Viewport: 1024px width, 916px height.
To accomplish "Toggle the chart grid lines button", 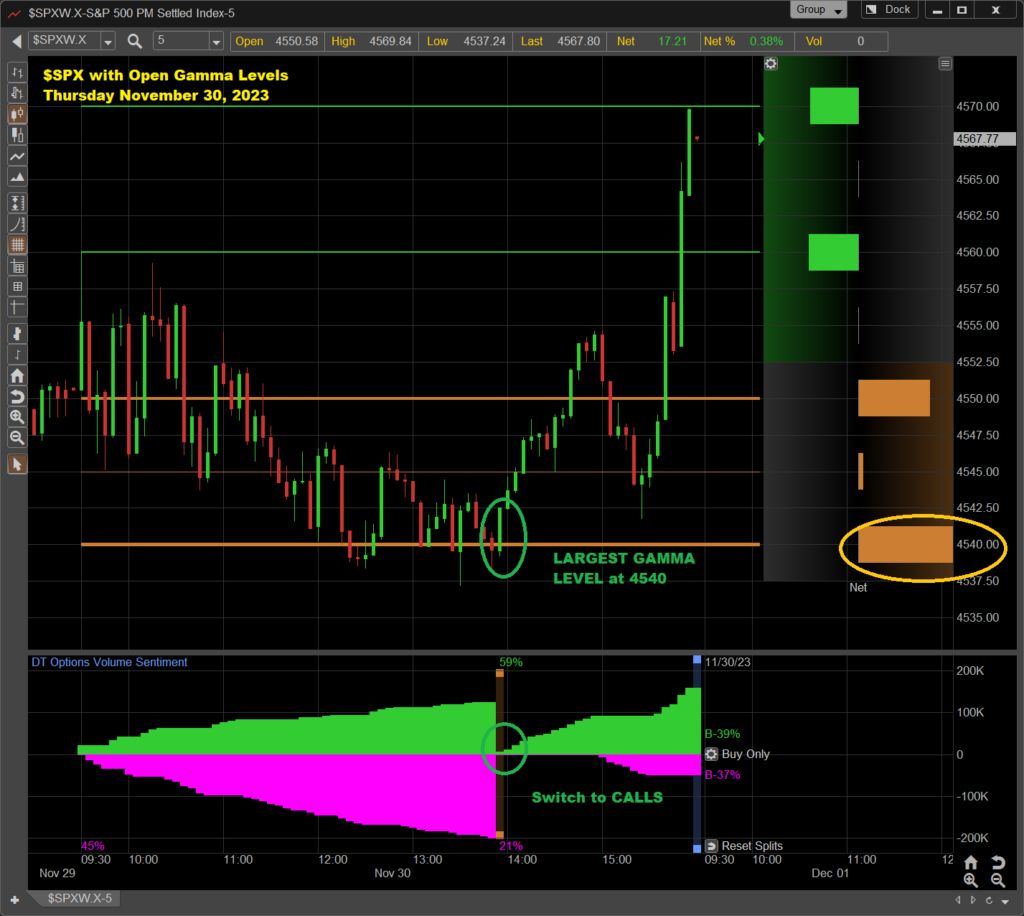I will [17, 245].
